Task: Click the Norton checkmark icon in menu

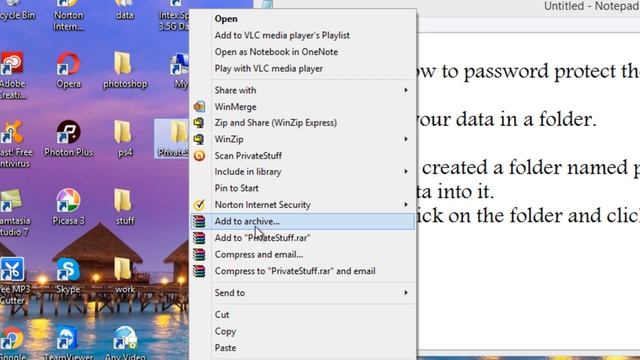Action: 199,204
